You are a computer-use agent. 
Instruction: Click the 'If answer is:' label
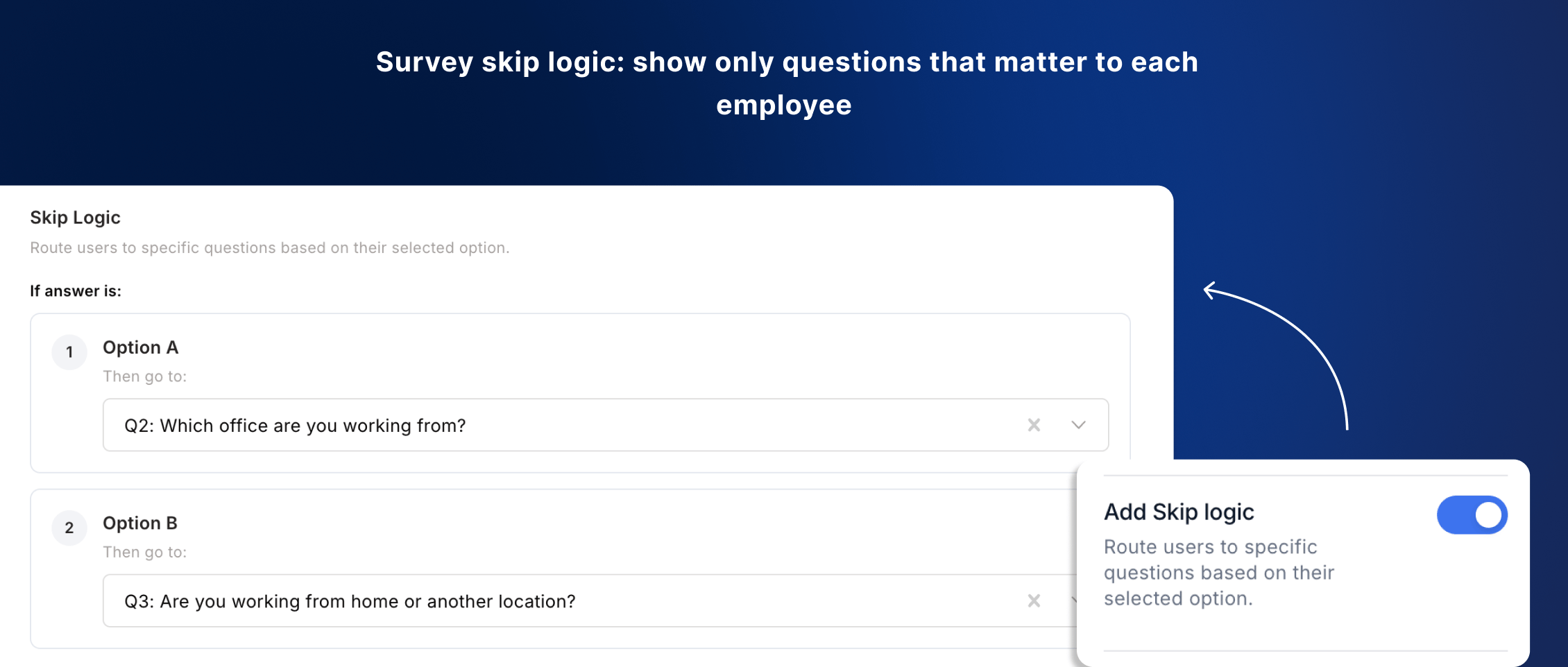[76, 291]
